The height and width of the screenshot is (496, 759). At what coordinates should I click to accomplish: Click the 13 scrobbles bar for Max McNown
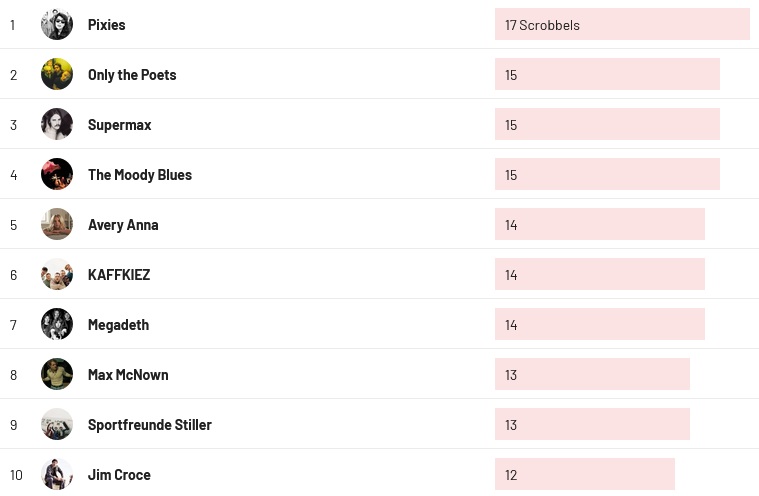592,375
